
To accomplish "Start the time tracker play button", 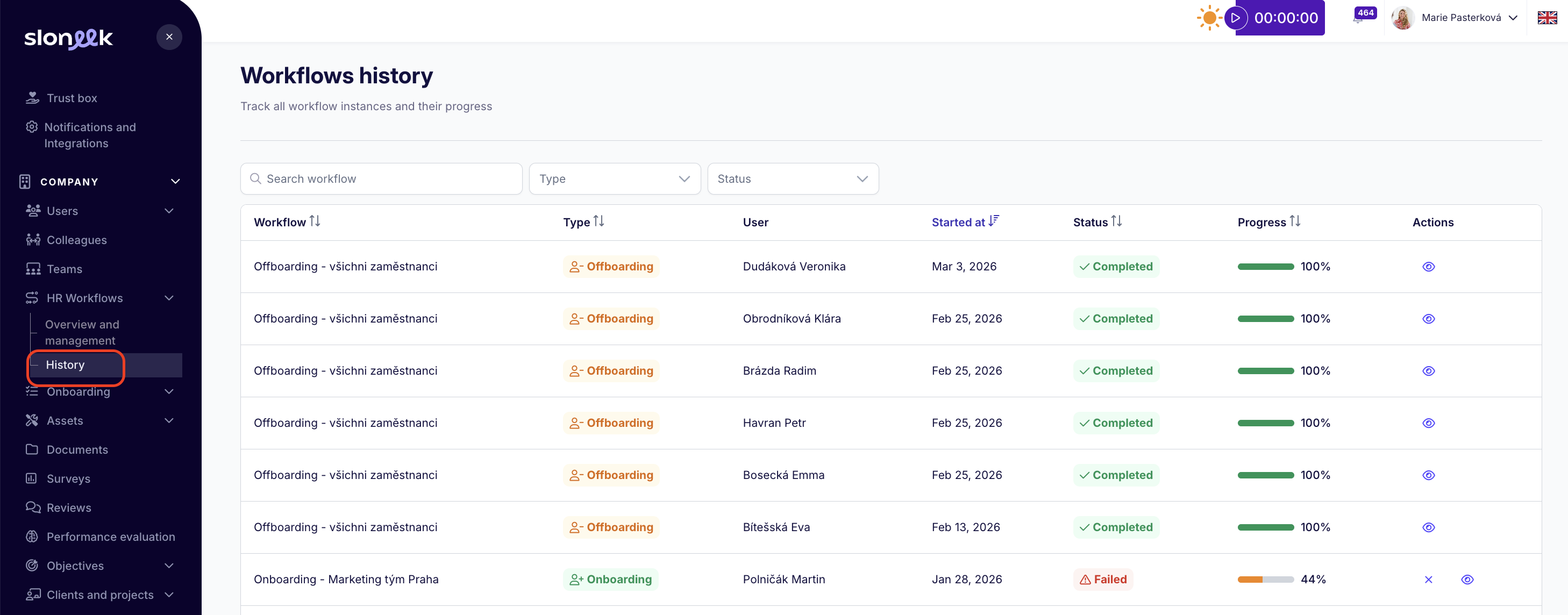I will 1235,18.
